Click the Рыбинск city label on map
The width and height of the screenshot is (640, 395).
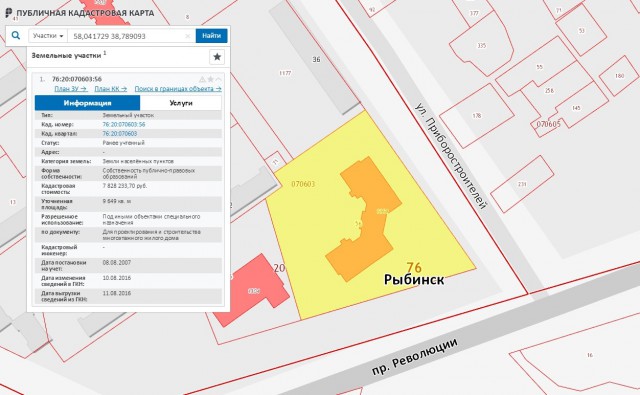pos(414,280)
